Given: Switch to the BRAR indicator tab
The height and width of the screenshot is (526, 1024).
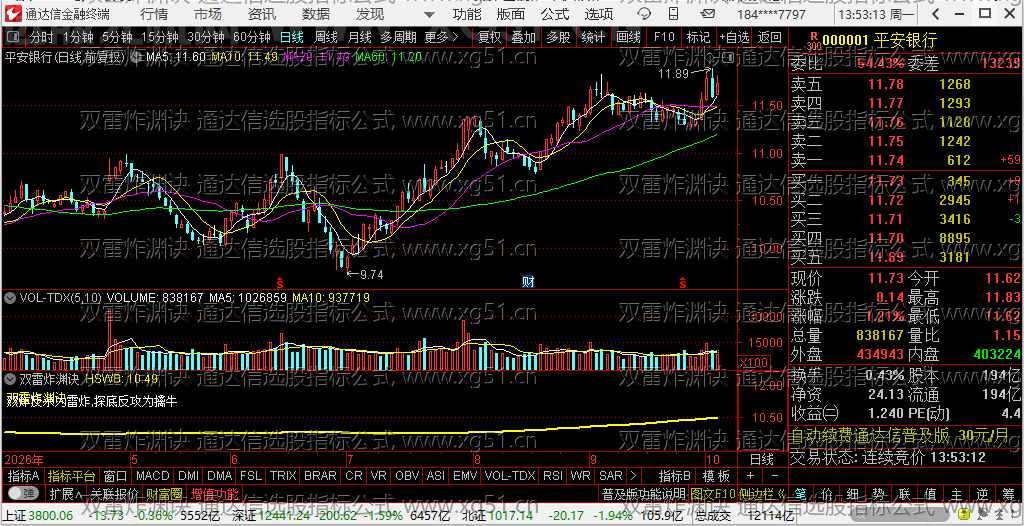Looking at the screenshot, I should pyautogui.click(x=320, y=475).
